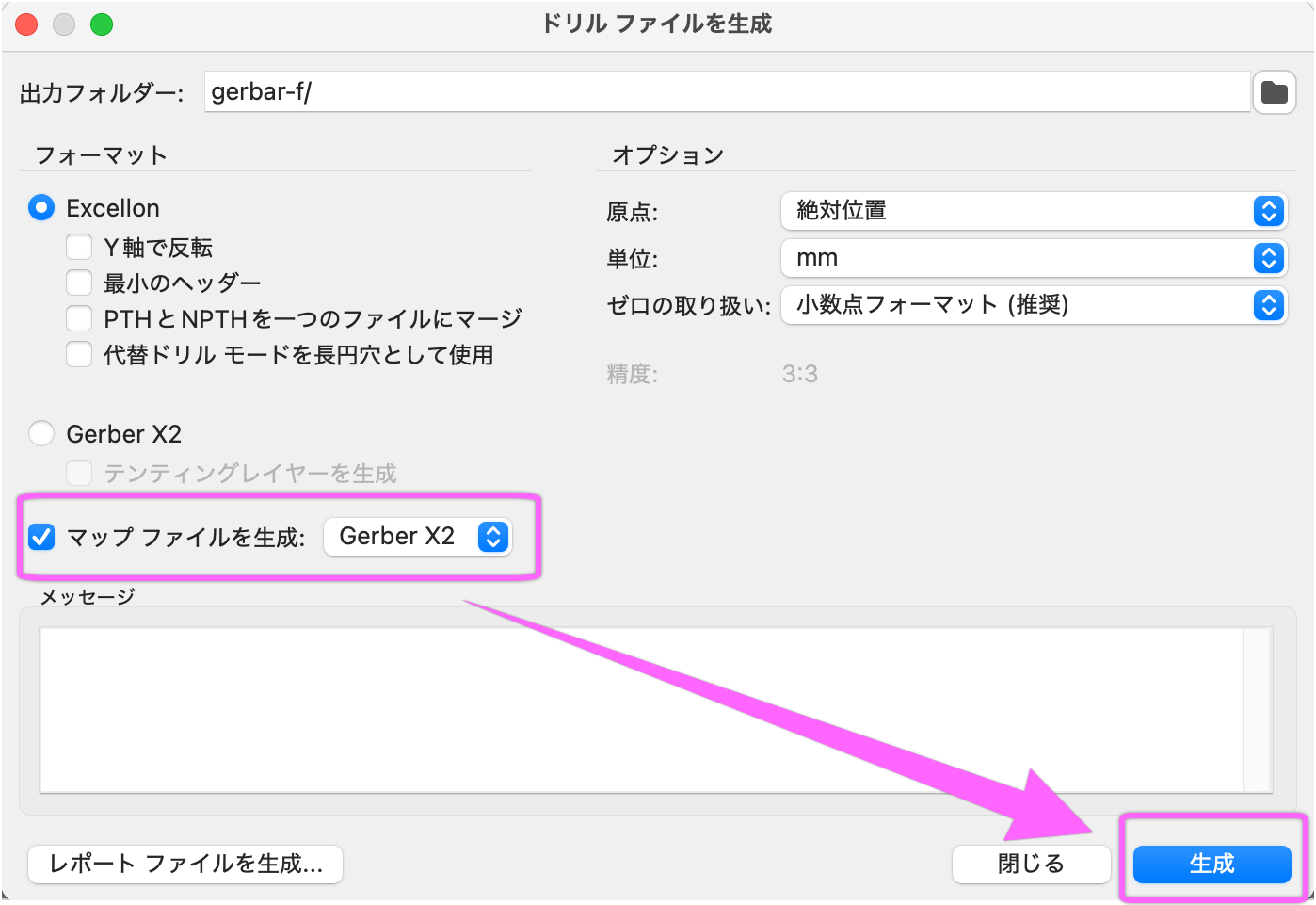Click the grey minimize window button
Screen dimensions: 1316x905
click(64, 24)
